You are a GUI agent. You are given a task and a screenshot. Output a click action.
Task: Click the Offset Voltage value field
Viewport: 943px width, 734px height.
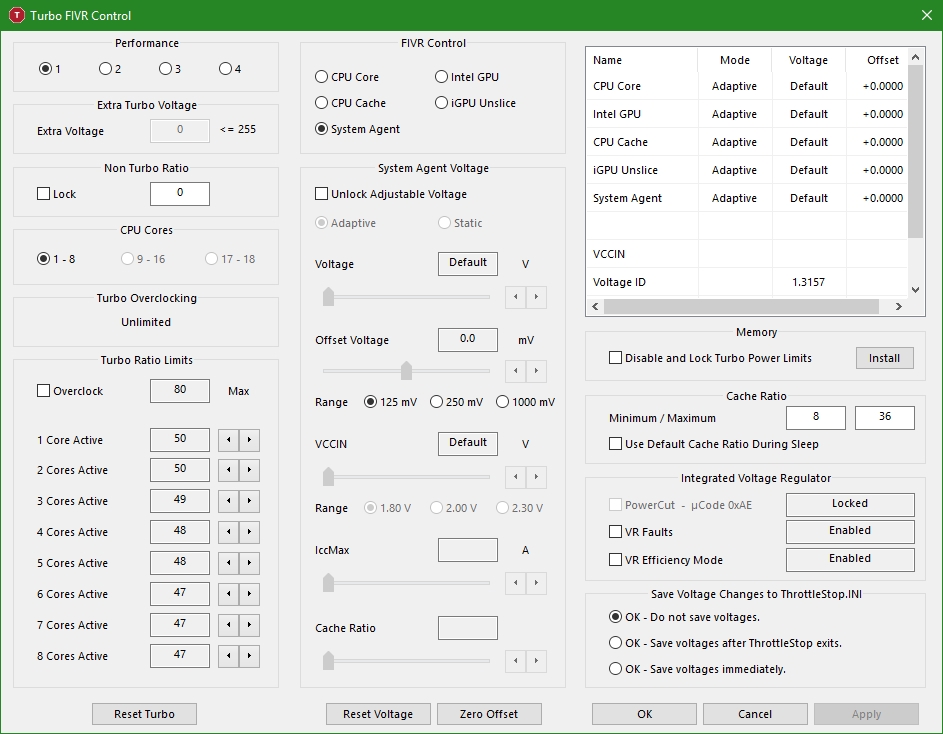(x=468, y=339)
